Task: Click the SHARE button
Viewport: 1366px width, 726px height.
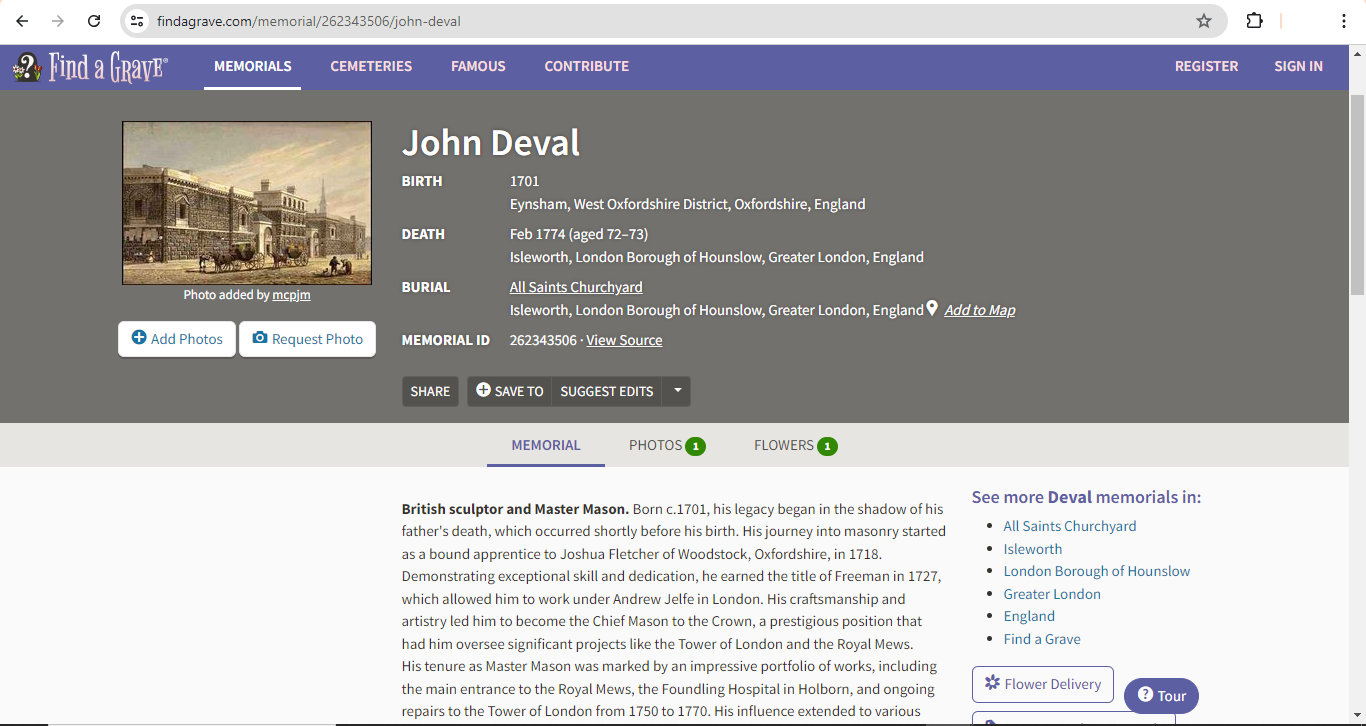Action: 430,391
